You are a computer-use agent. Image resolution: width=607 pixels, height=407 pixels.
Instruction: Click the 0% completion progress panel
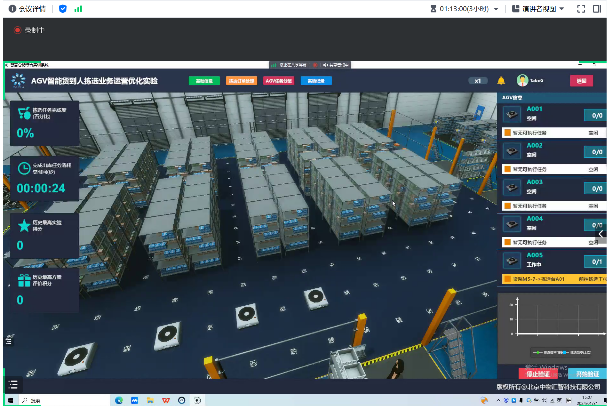(42, 123)
